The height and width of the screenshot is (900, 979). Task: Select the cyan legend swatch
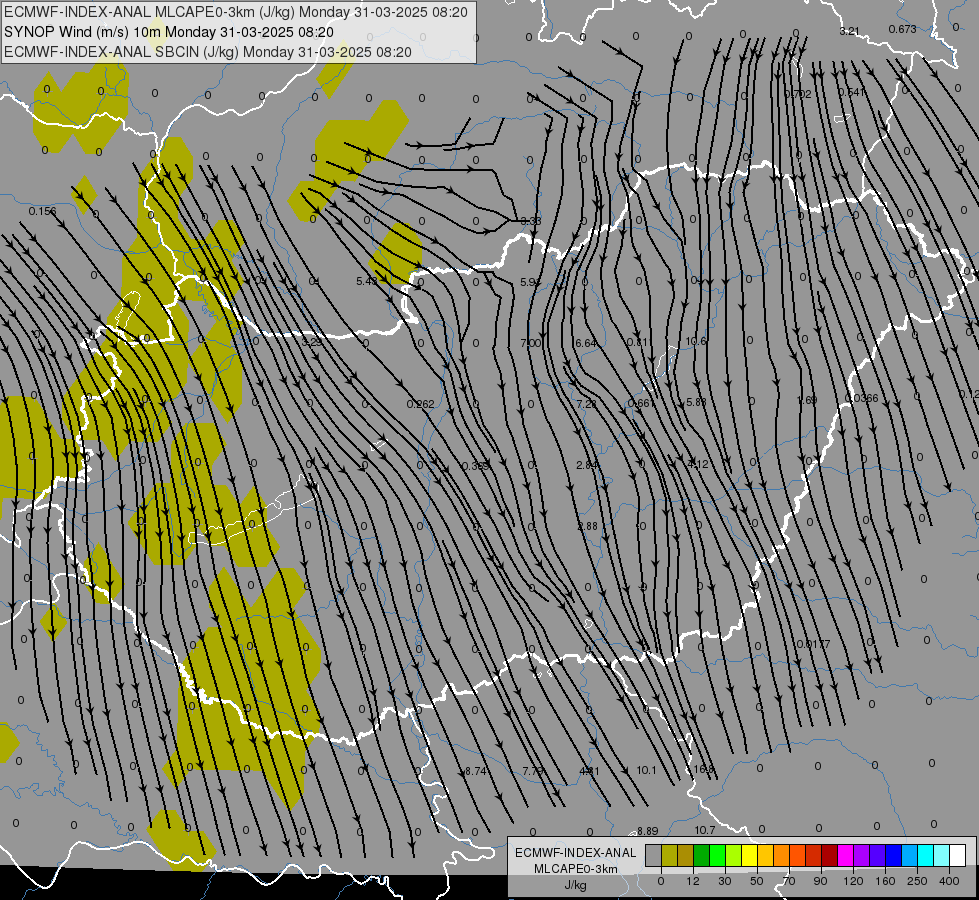pyautogui.click(x=926, y=856)
